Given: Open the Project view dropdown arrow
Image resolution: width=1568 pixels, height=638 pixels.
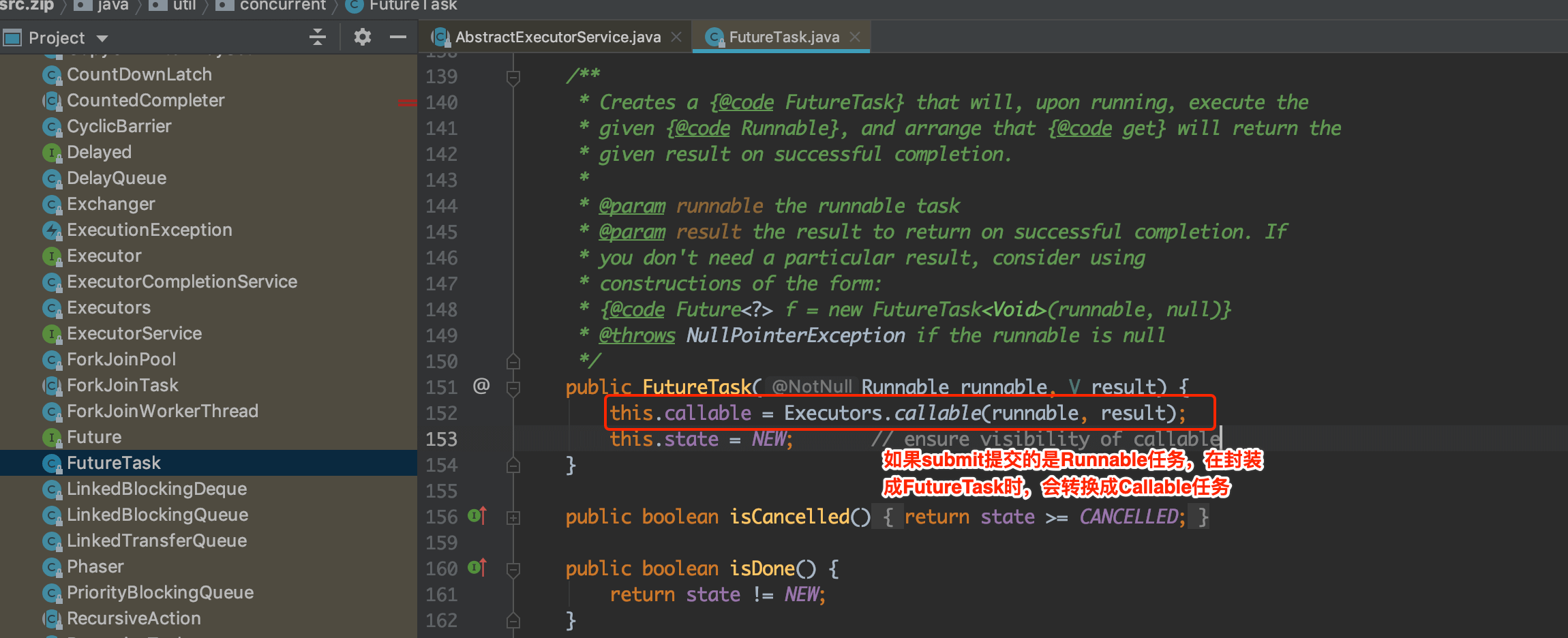Looking at the screenshot, I should pyautogui.click(x=102, y=38).
